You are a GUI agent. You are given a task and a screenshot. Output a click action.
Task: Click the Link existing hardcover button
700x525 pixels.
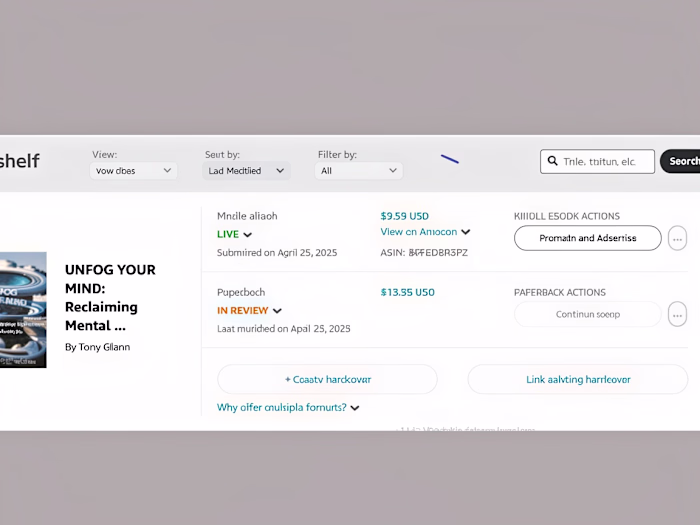(578, 379)
